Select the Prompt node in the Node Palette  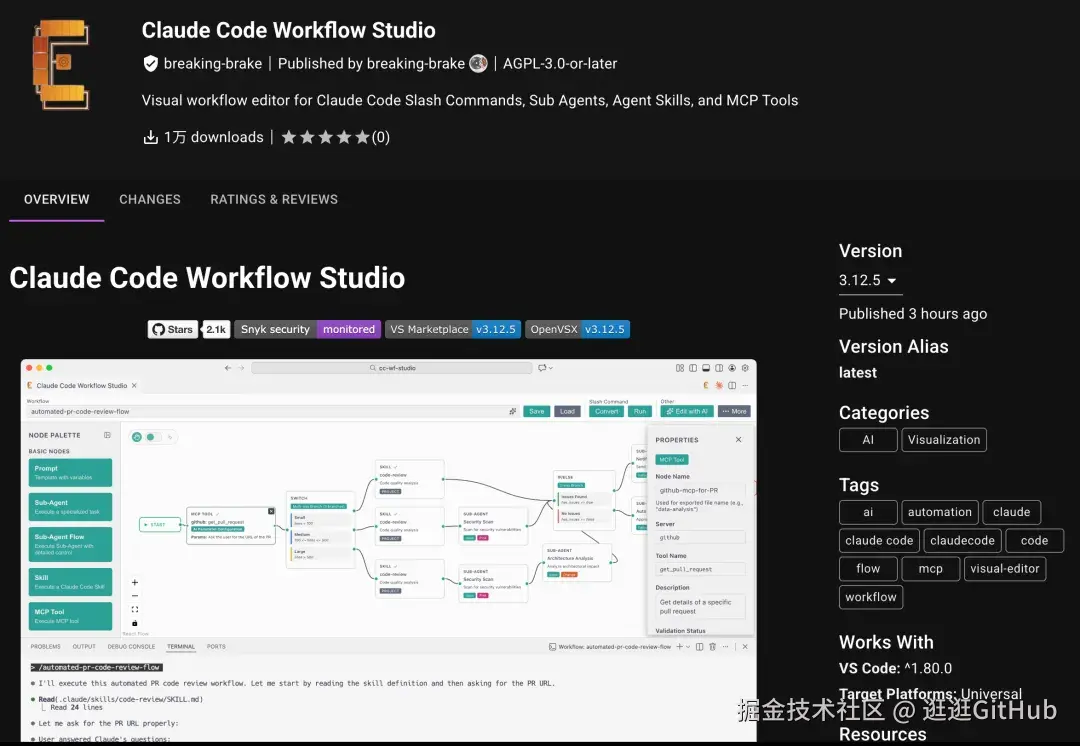70,473
